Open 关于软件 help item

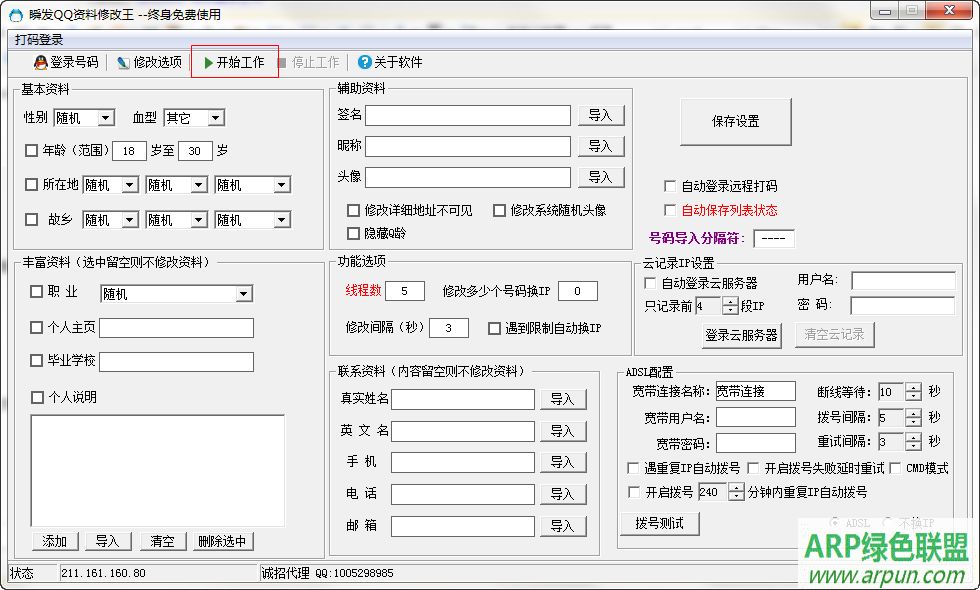390,62
